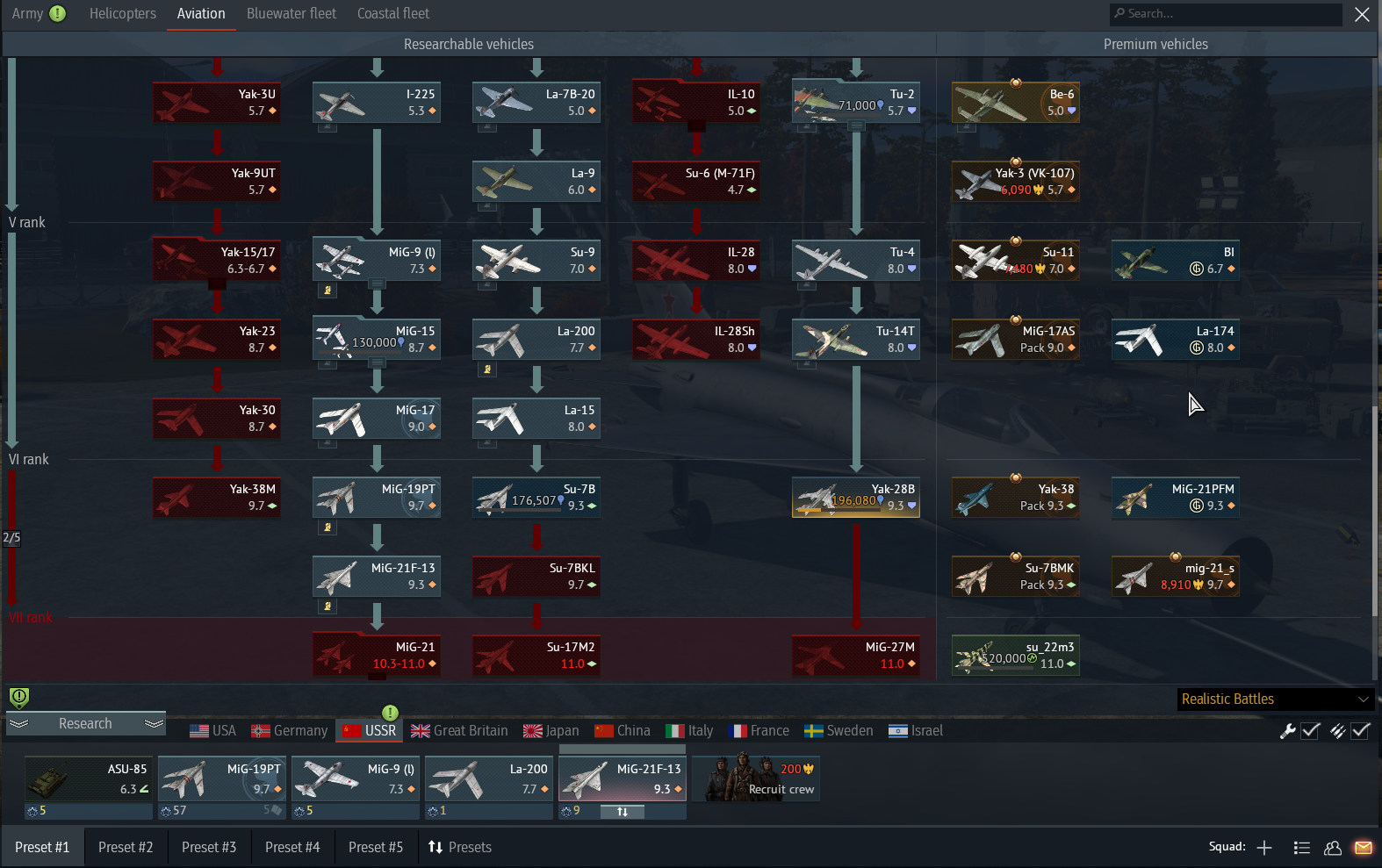The image size is (1382, 868).
Task: Select the MiG-27M aircraft card
Action: (856, 656)
